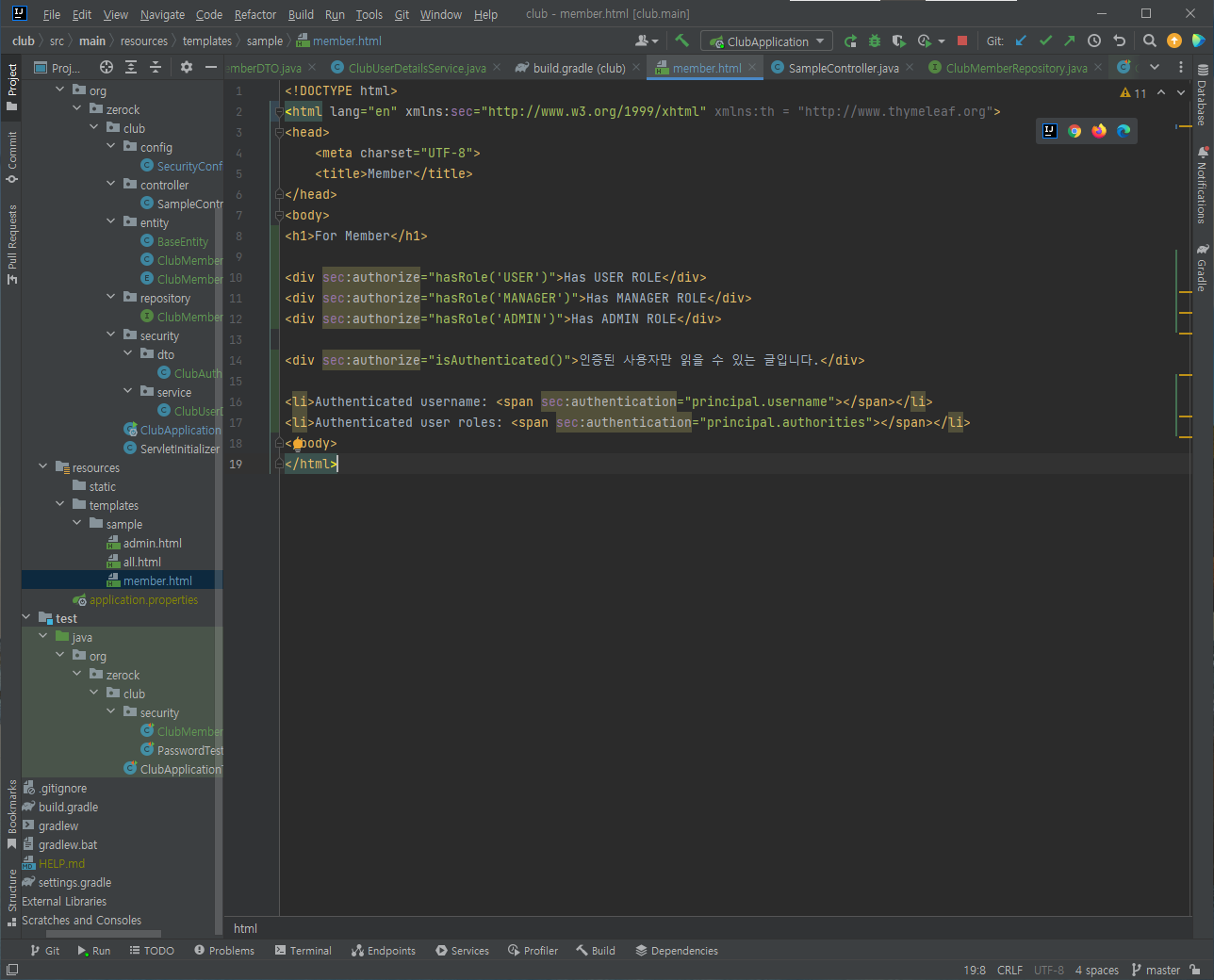This screenshot has width=1214, height=980.
Task: Toggle the Terminal tool window
Action: 303,951
